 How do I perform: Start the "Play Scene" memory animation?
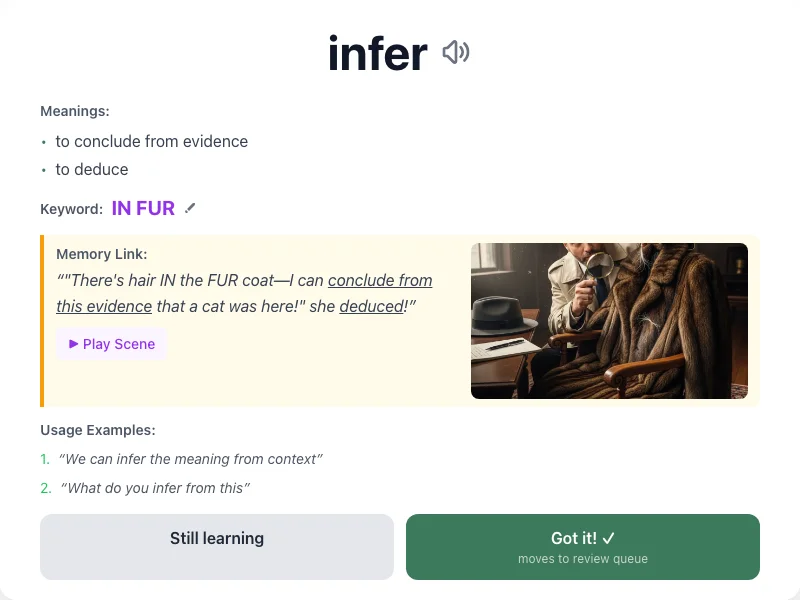[x=111, y=344]
